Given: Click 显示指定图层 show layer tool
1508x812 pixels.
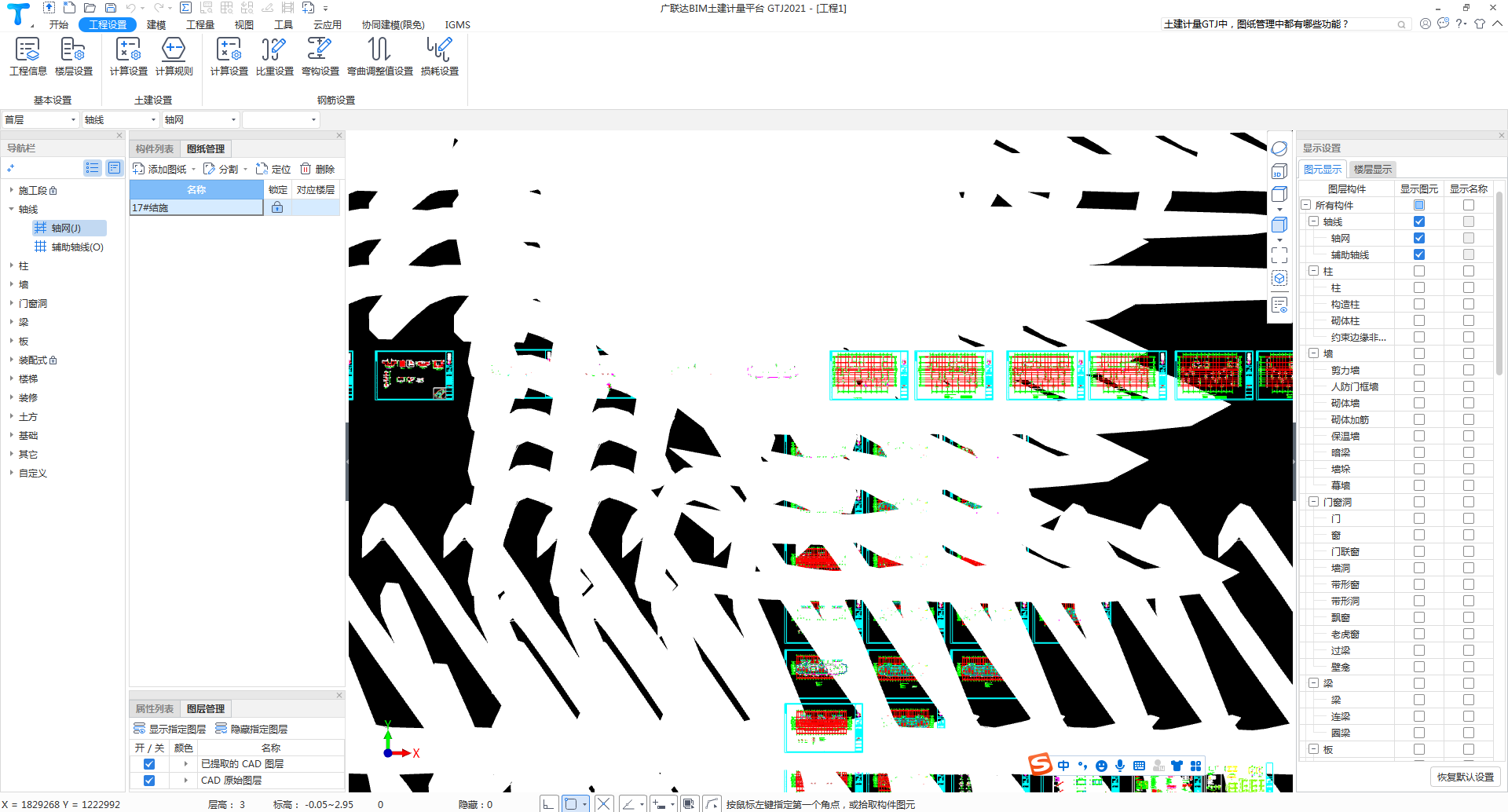Looking at the screenshot, I should tap(170, 729).
